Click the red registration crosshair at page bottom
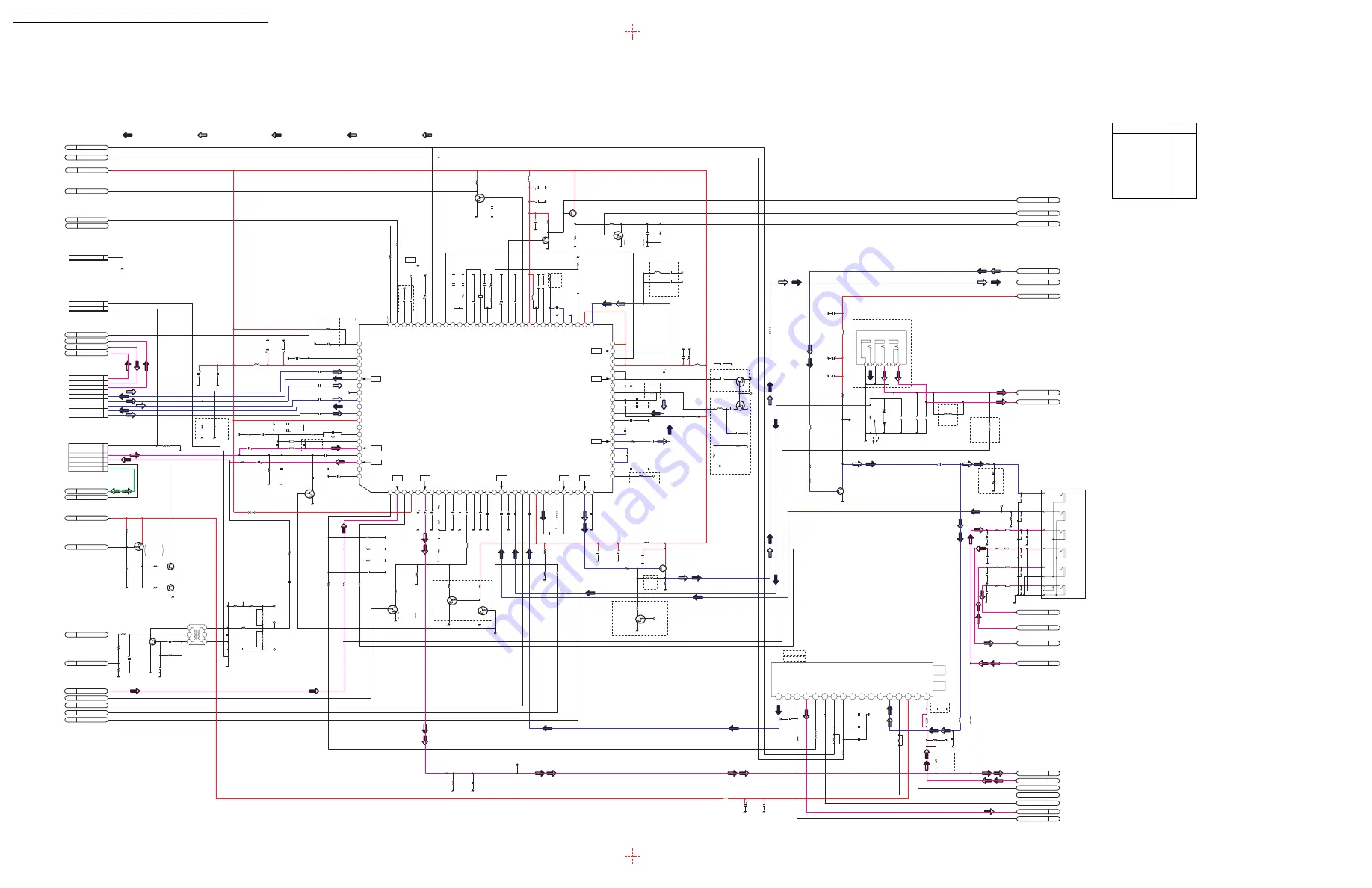The height and width of the screenshot is (888, 1372). click(632, 856)
